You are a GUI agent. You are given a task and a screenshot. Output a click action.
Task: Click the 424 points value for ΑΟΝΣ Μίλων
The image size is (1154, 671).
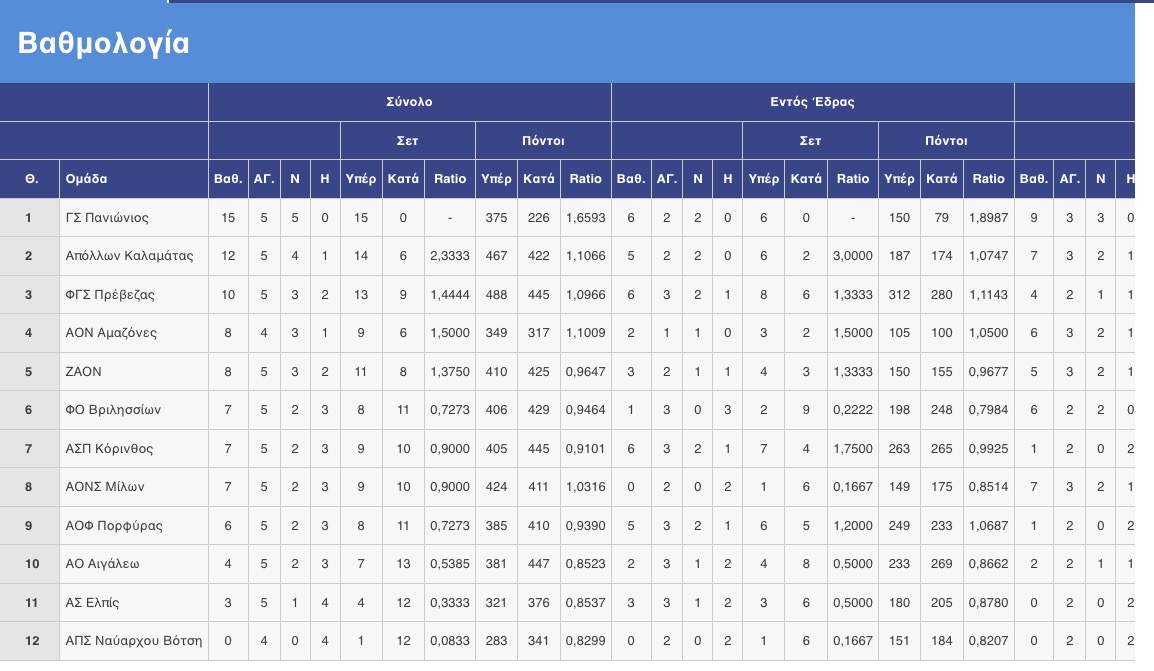pos(496,487)
